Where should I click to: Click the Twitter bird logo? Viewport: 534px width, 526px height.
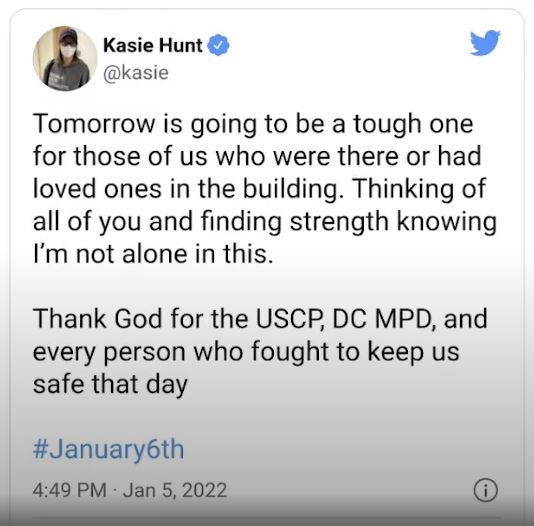pyautogui.click(x=485, y=43)
